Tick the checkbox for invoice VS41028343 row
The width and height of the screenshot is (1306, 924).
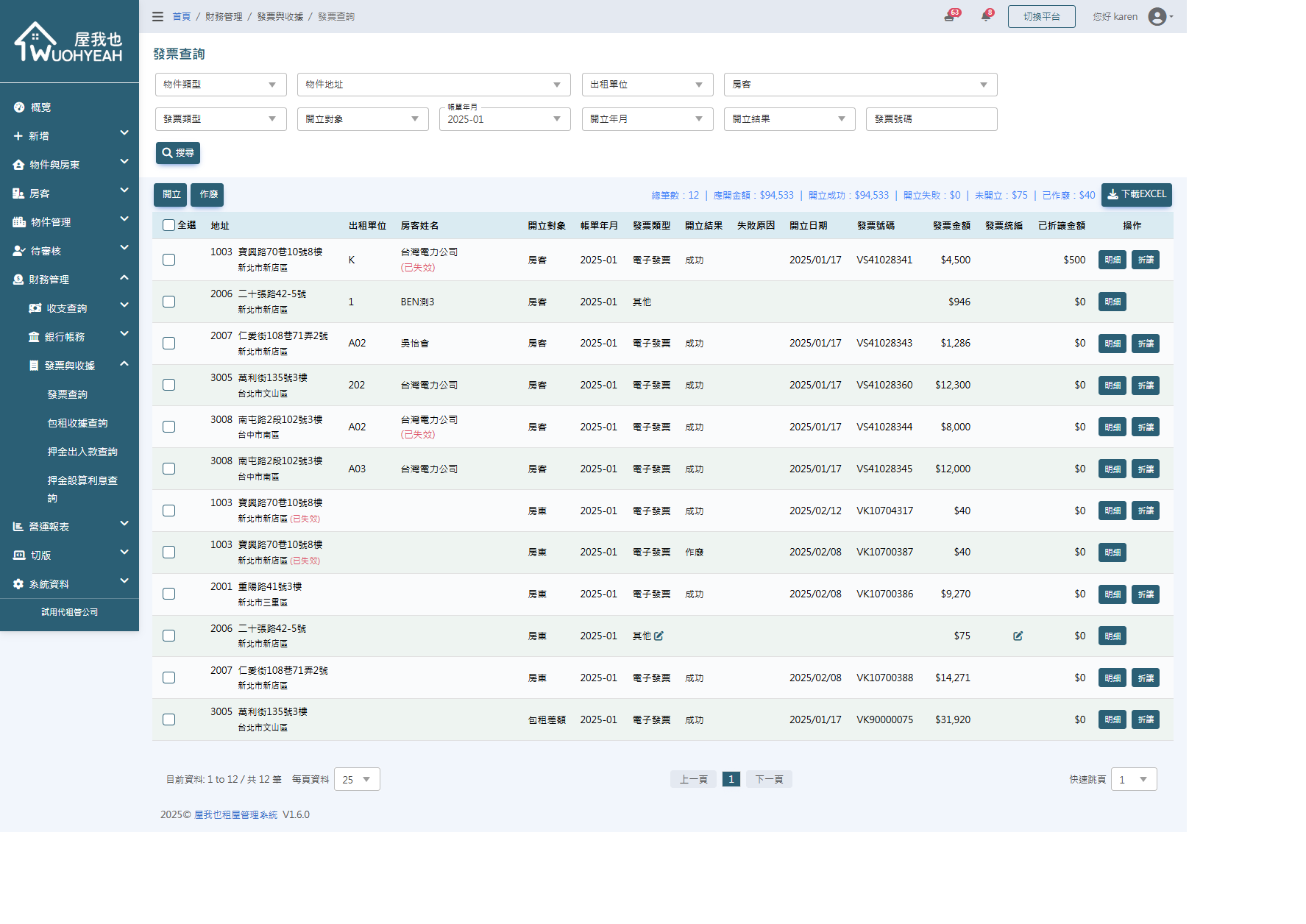169,344
